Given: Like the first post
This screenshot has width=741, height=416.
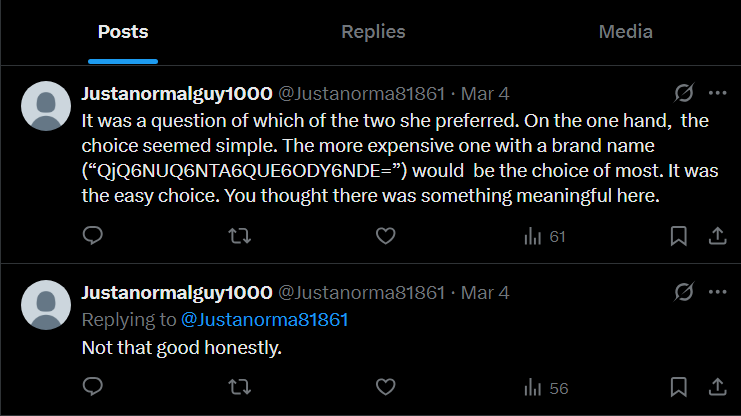Looking at the screenshot, I should [x=386, y=236].
